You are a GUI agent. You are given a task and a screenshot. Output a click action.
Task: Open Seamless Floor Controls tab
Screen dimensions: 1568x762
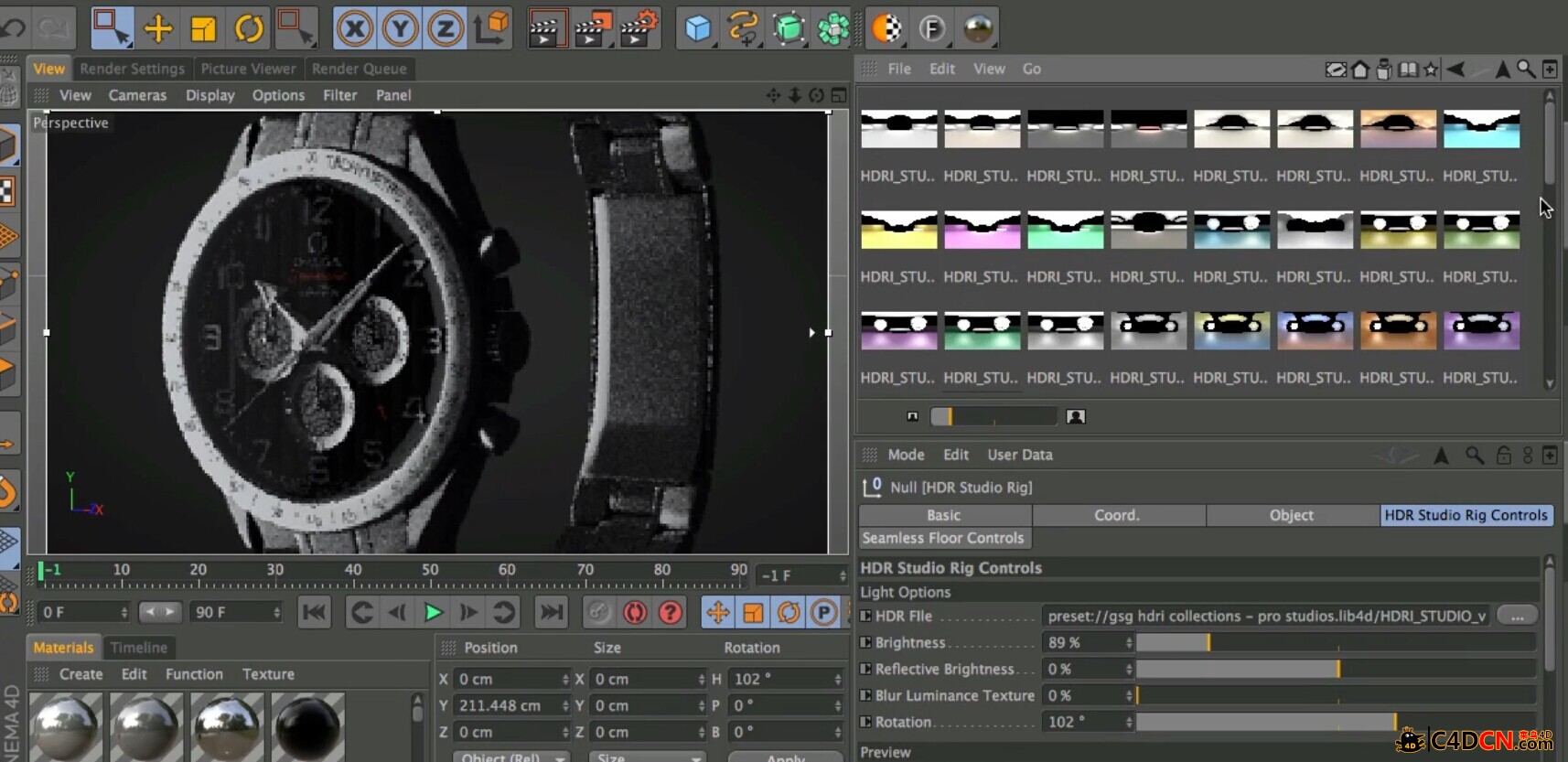[943, 538]
